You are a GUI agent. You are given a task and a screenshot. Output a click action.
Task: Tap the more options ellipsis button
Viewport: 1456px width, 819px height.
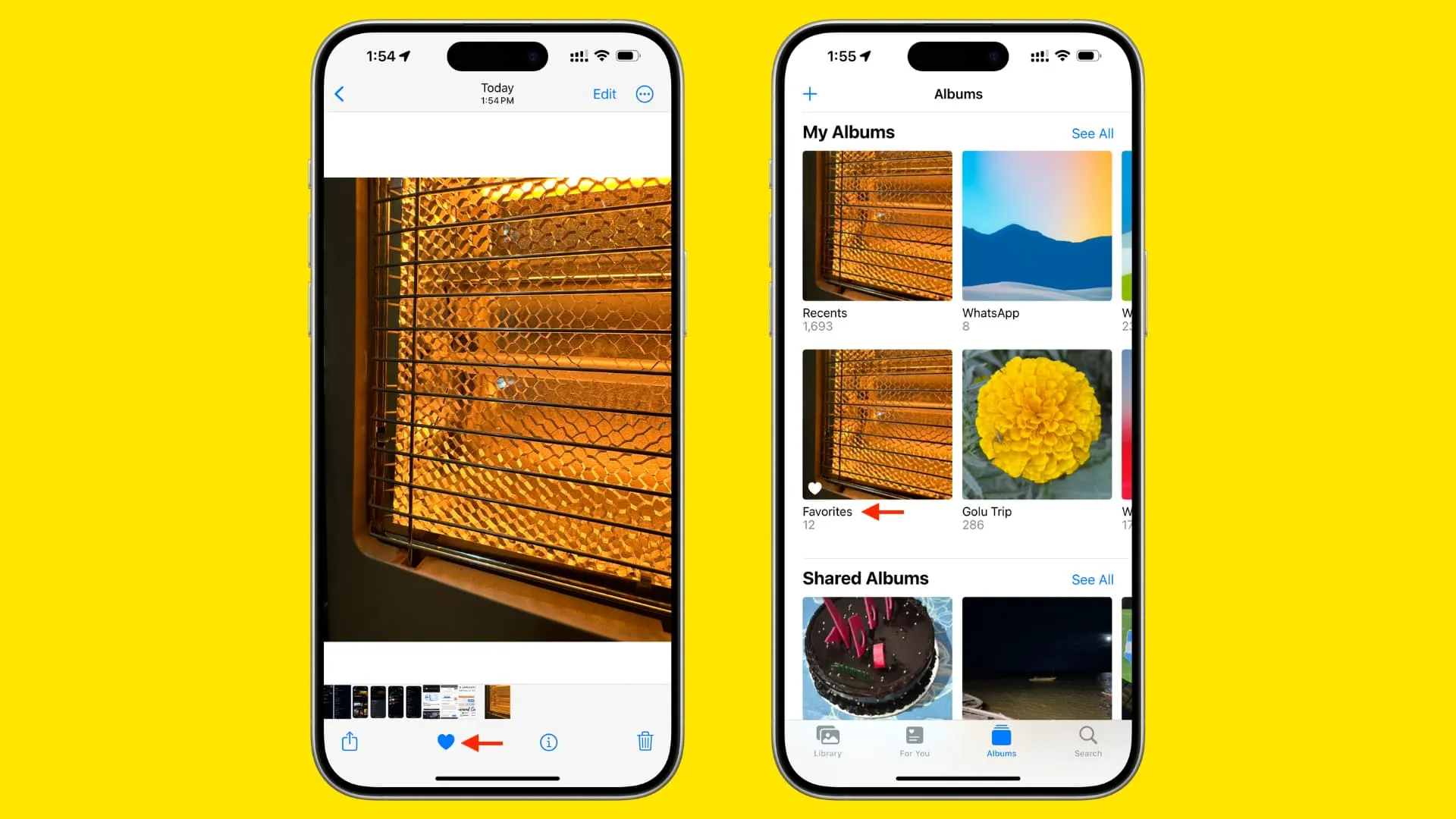pyautogui.click(x=645, y=94)
